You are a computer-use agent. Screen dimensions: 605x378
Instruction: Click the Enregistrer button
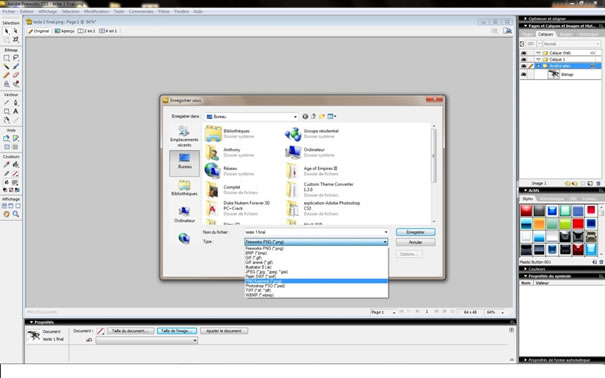coord(416,232)
